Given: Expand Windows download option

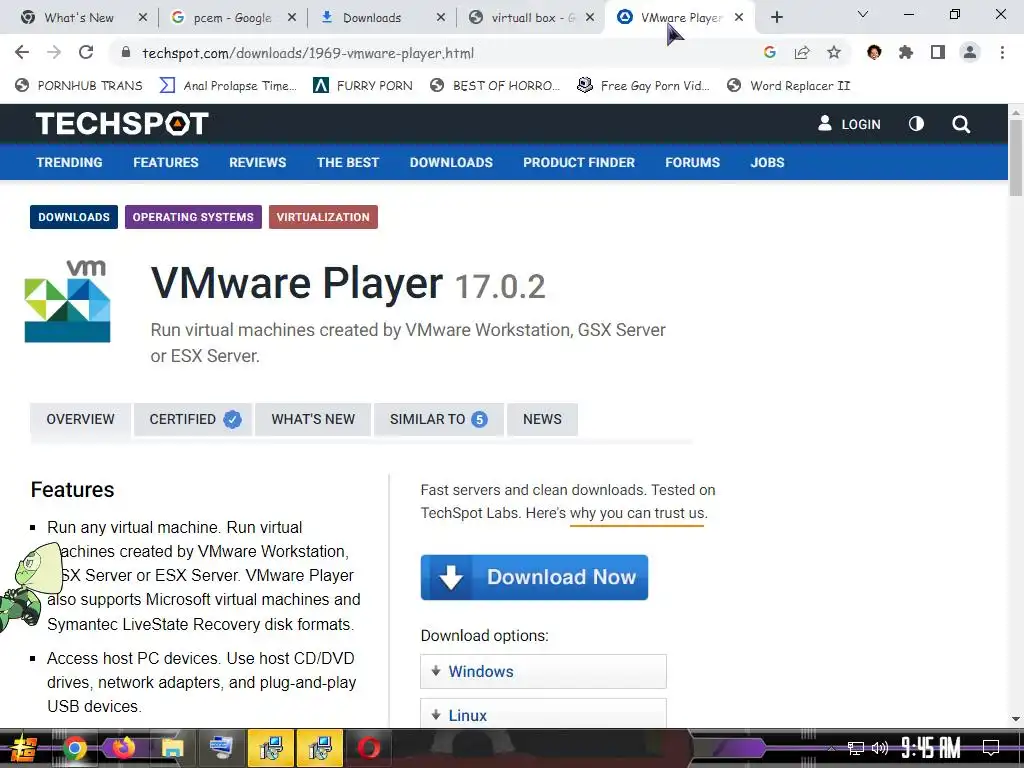Looking at the screenshot, I should click(543, 671).
